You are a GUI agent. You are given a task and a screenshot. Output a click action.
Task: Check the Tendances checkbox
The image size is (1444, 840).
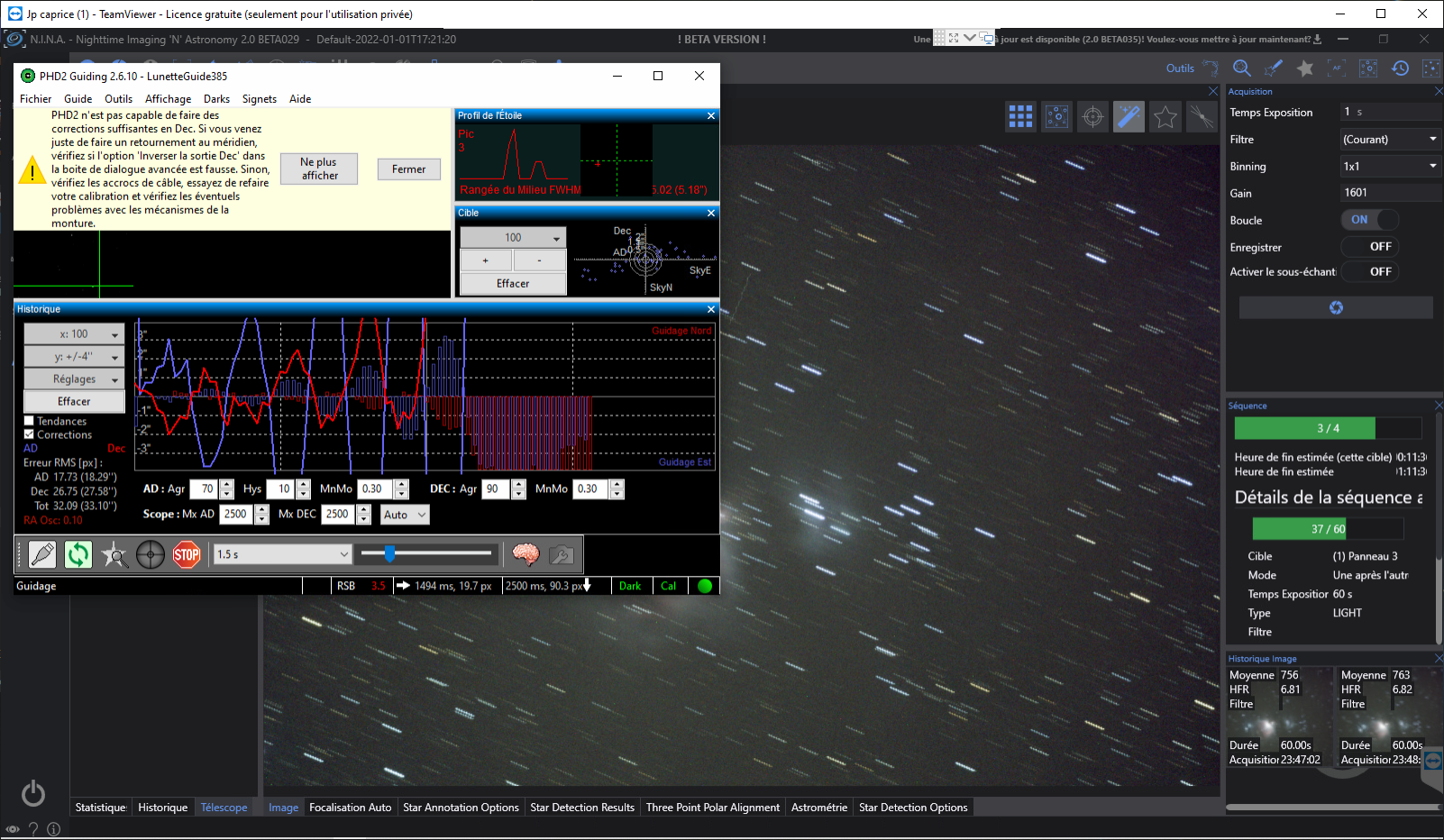(x=29, y=421)
